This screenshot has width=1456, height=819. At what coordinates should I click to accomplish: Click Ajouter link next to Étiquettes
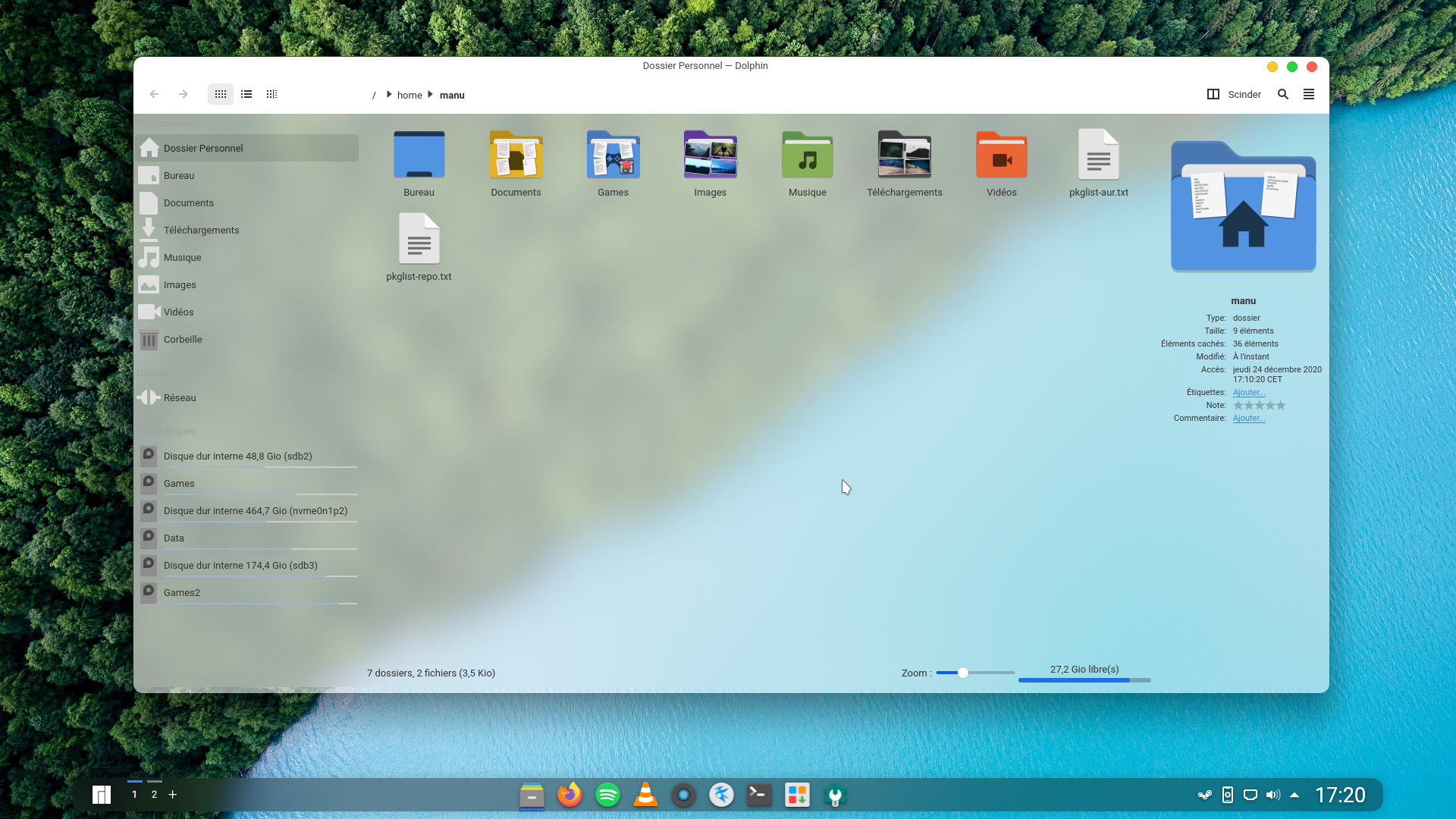1248,392
